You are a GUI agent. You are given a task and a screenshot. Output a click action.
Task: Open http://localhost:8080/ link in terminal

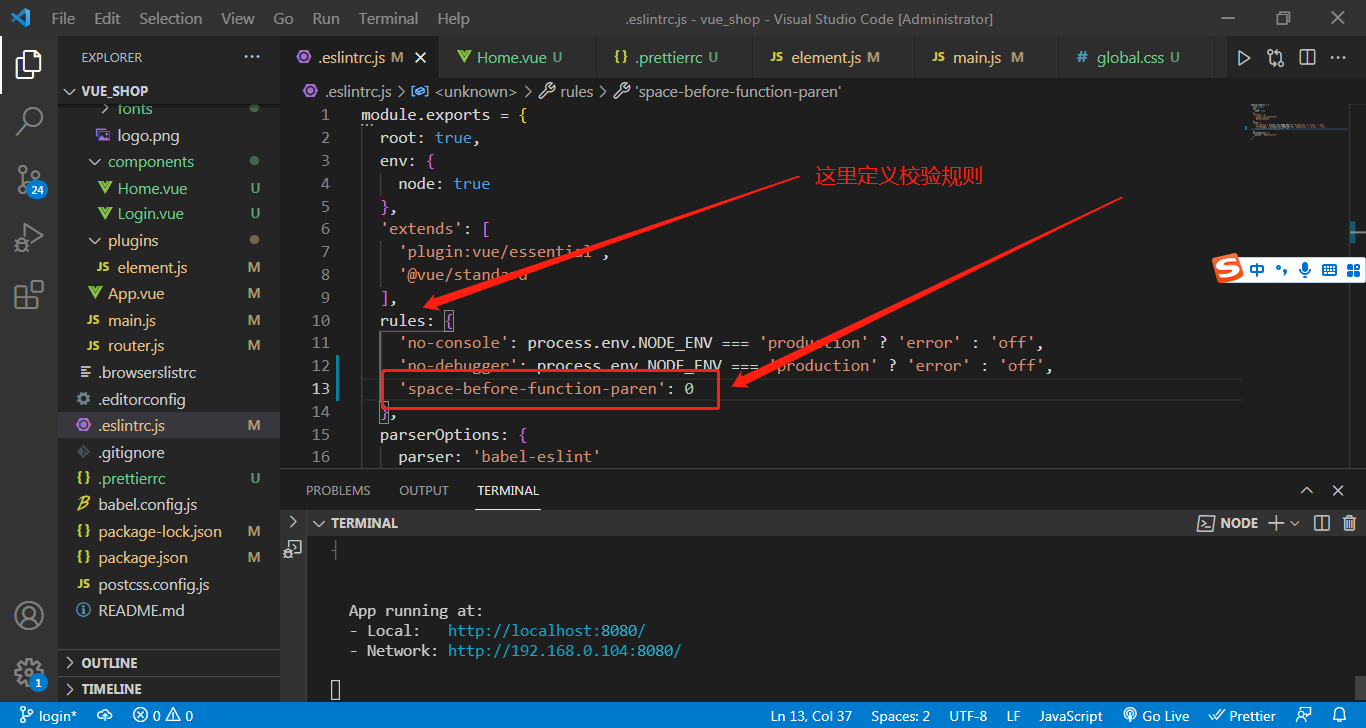[546, 631]
